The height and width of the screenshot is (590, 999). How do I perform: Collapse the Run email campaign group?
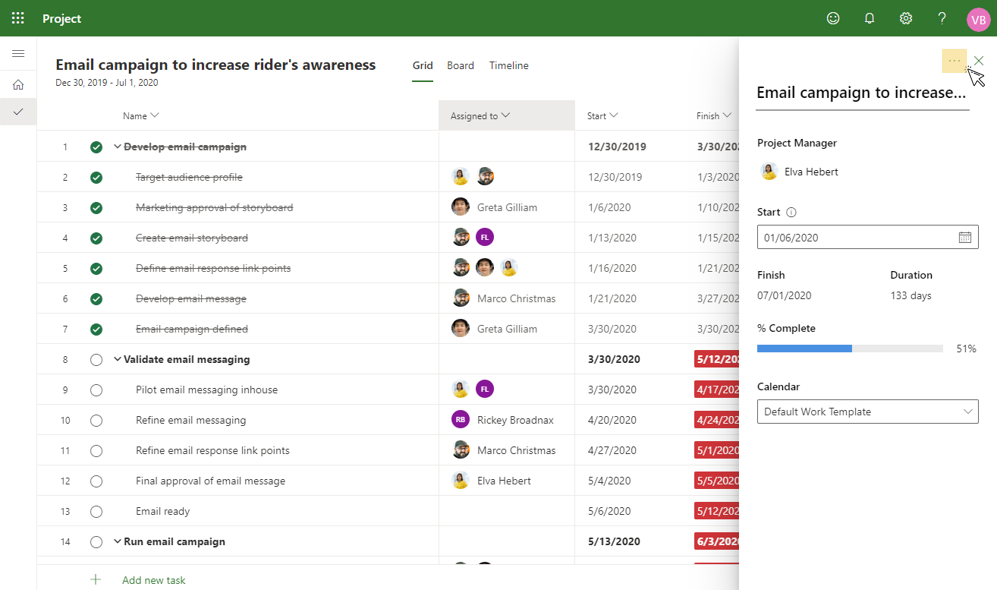pos(117,541)
